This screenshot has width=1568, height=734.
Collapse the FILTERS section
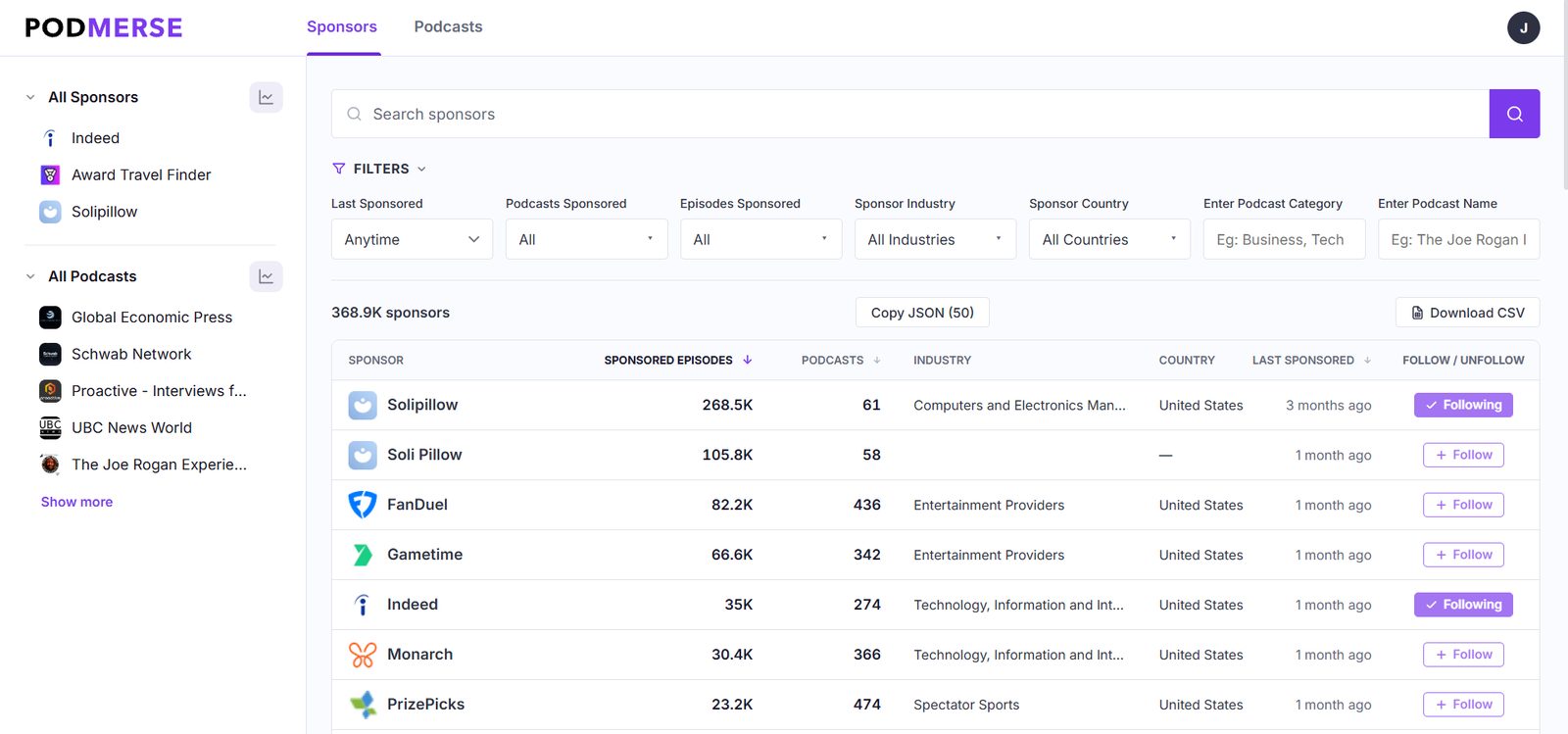pyautogui.click(x=379, y=169)
